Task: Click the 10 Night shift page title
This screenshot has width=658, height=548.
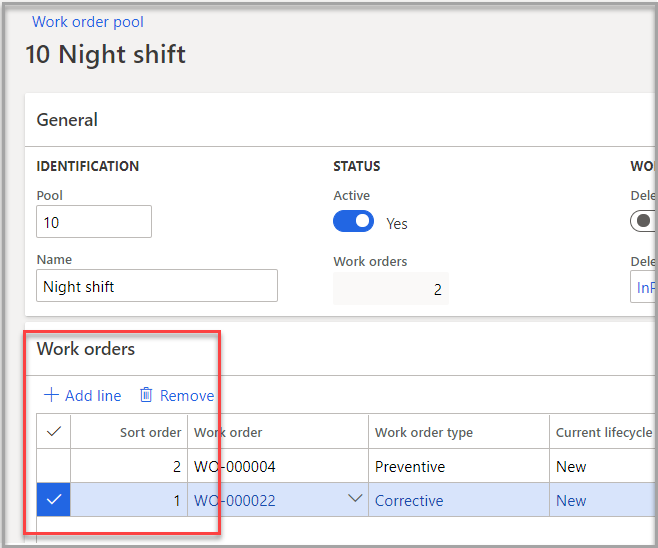Action: click(x=105, y=55)
